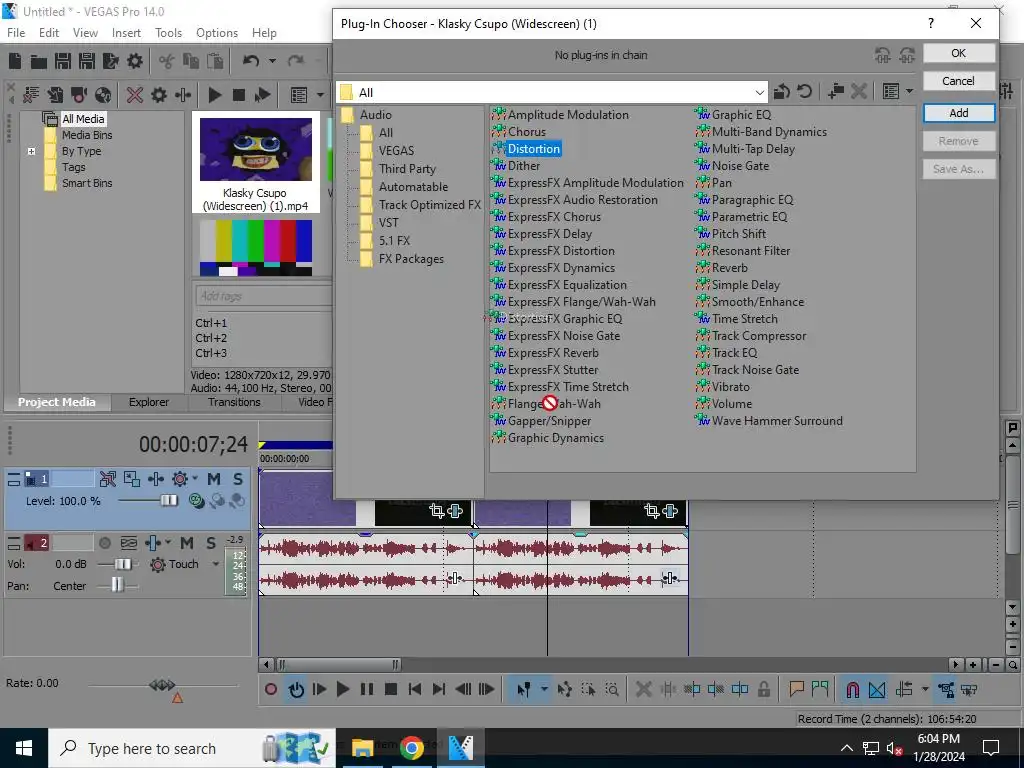
Task: Select the Zoom Edit Tool magnifier icon
Action: [x=612, y=689]
